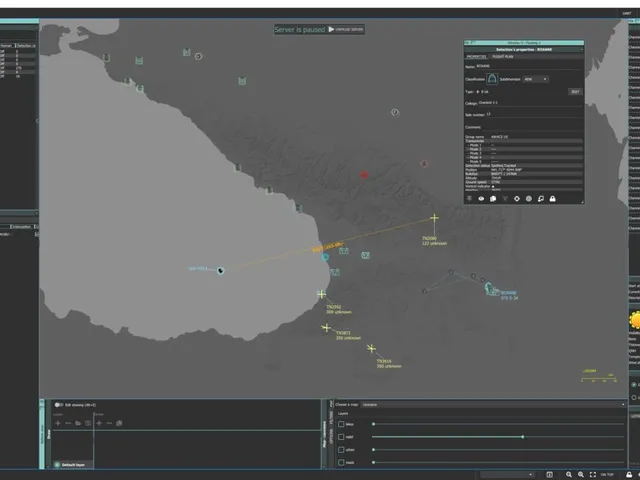The height and width of the screenshot is (480, 640).
Task: Open the Draw vertical side tab
Action: point(49,434)
